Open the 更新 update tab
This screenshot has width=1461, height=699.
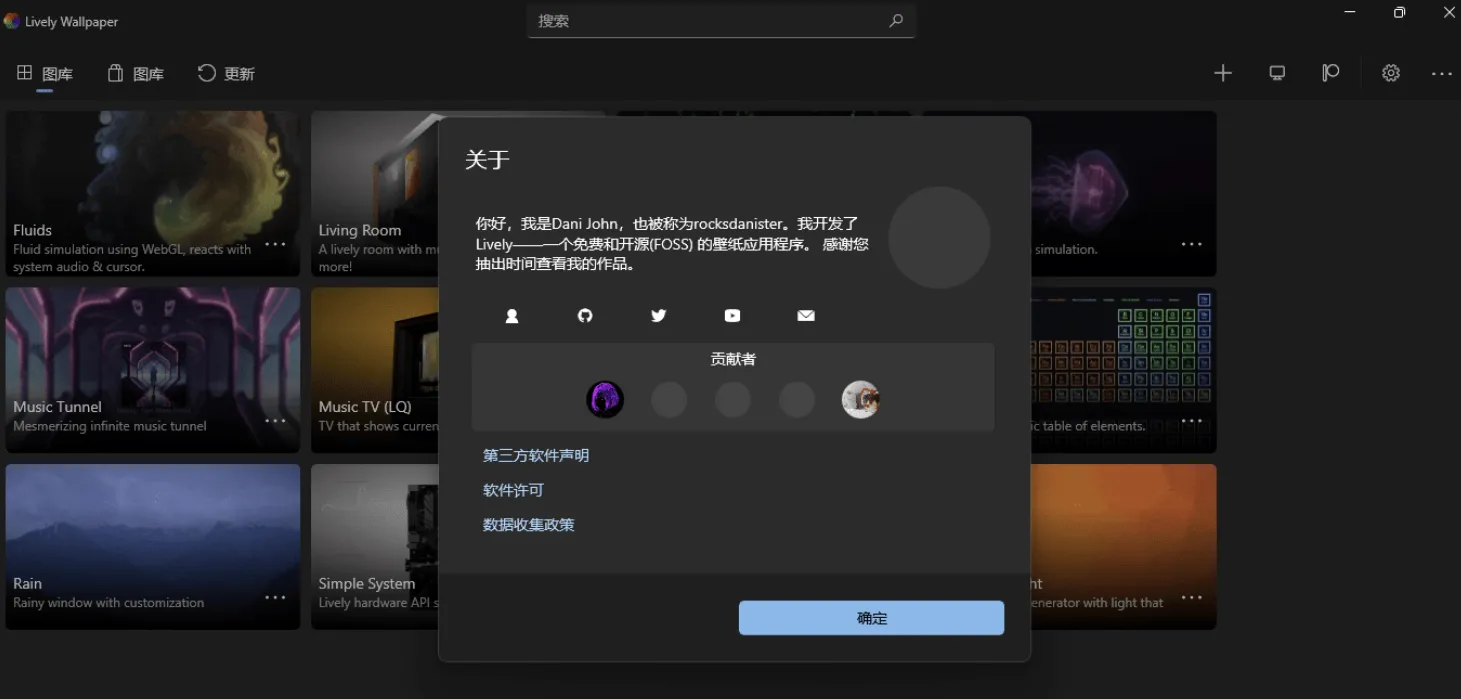[226, 73]
